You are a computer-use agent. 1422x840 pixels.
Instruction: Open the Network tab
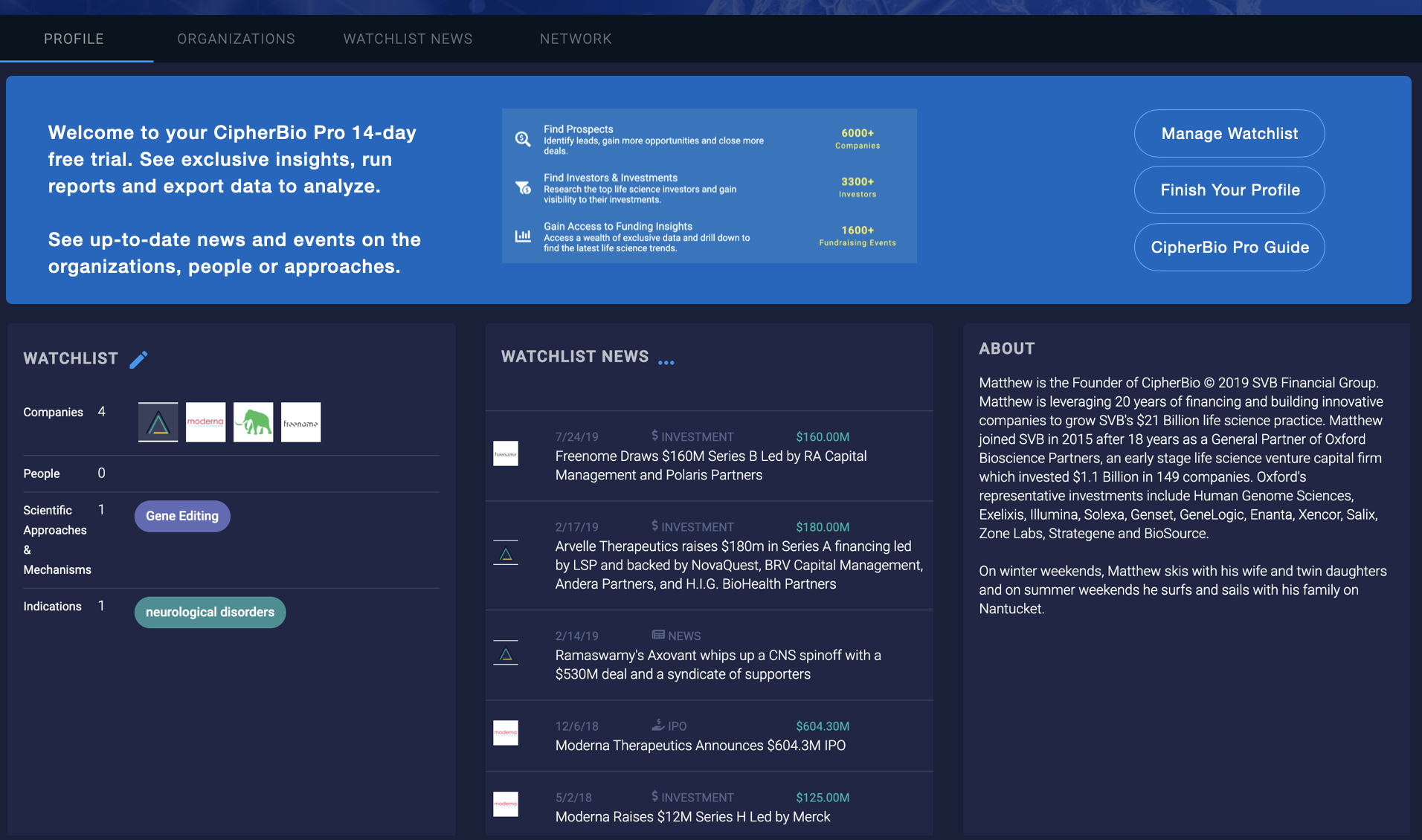pos(576,39)
